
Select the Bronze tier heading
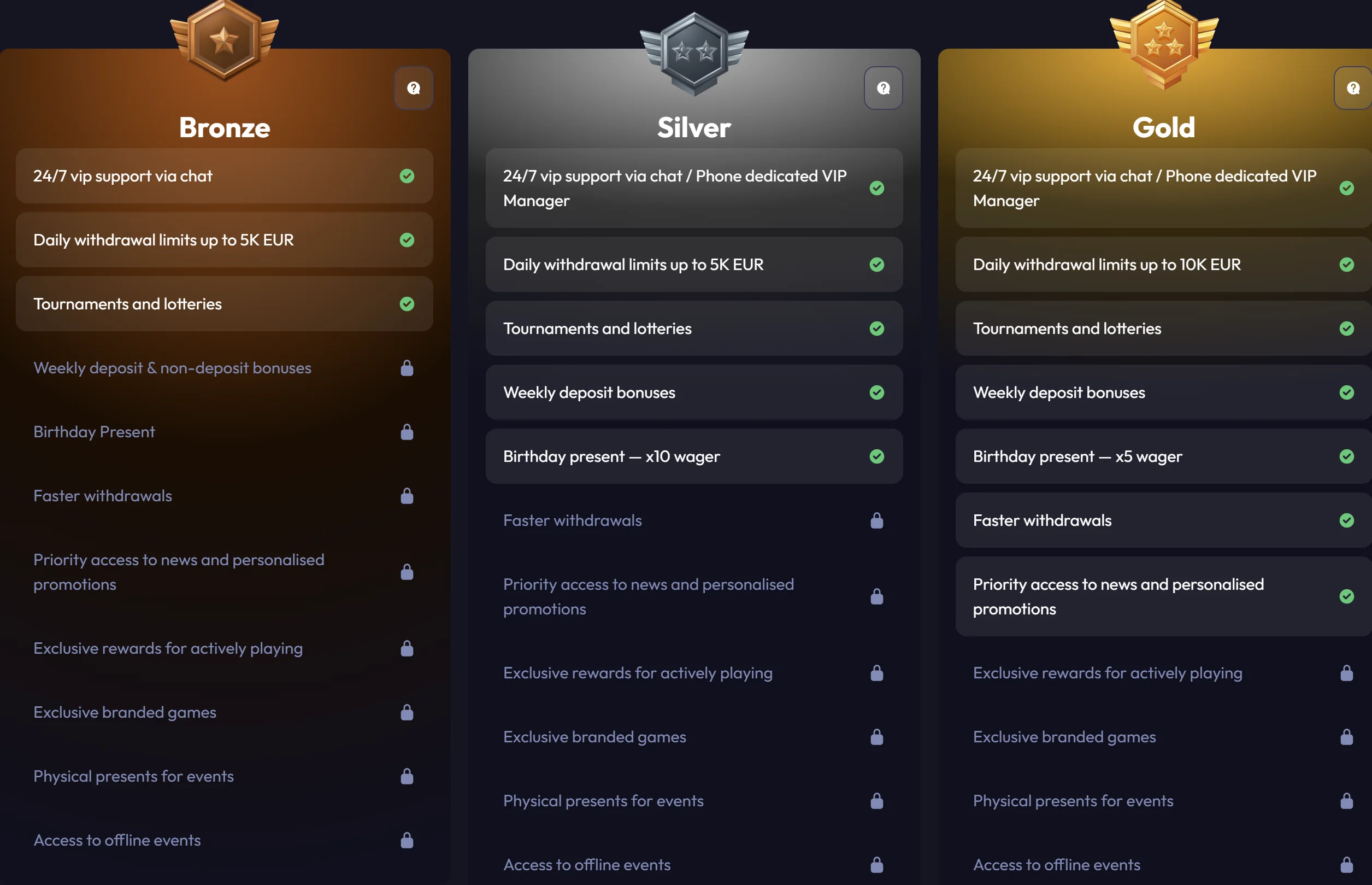[x=225, y=127]
